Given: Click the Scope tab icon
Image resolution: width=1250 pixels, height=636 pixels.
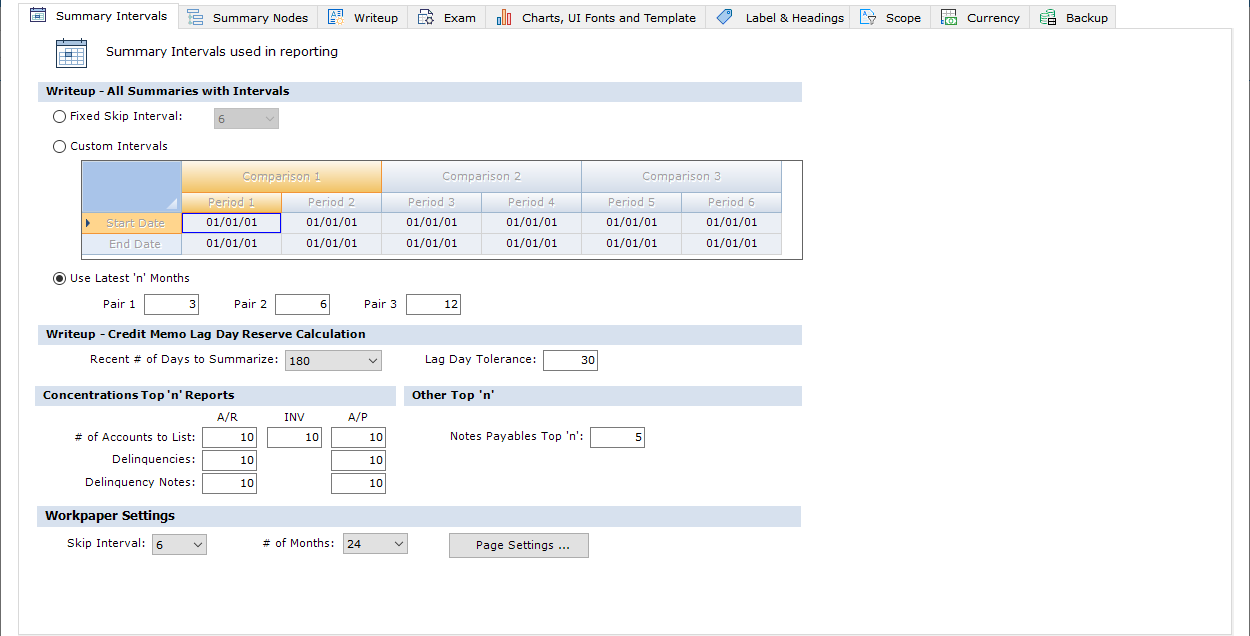Looking at the screenshot, I should point(868,18).
